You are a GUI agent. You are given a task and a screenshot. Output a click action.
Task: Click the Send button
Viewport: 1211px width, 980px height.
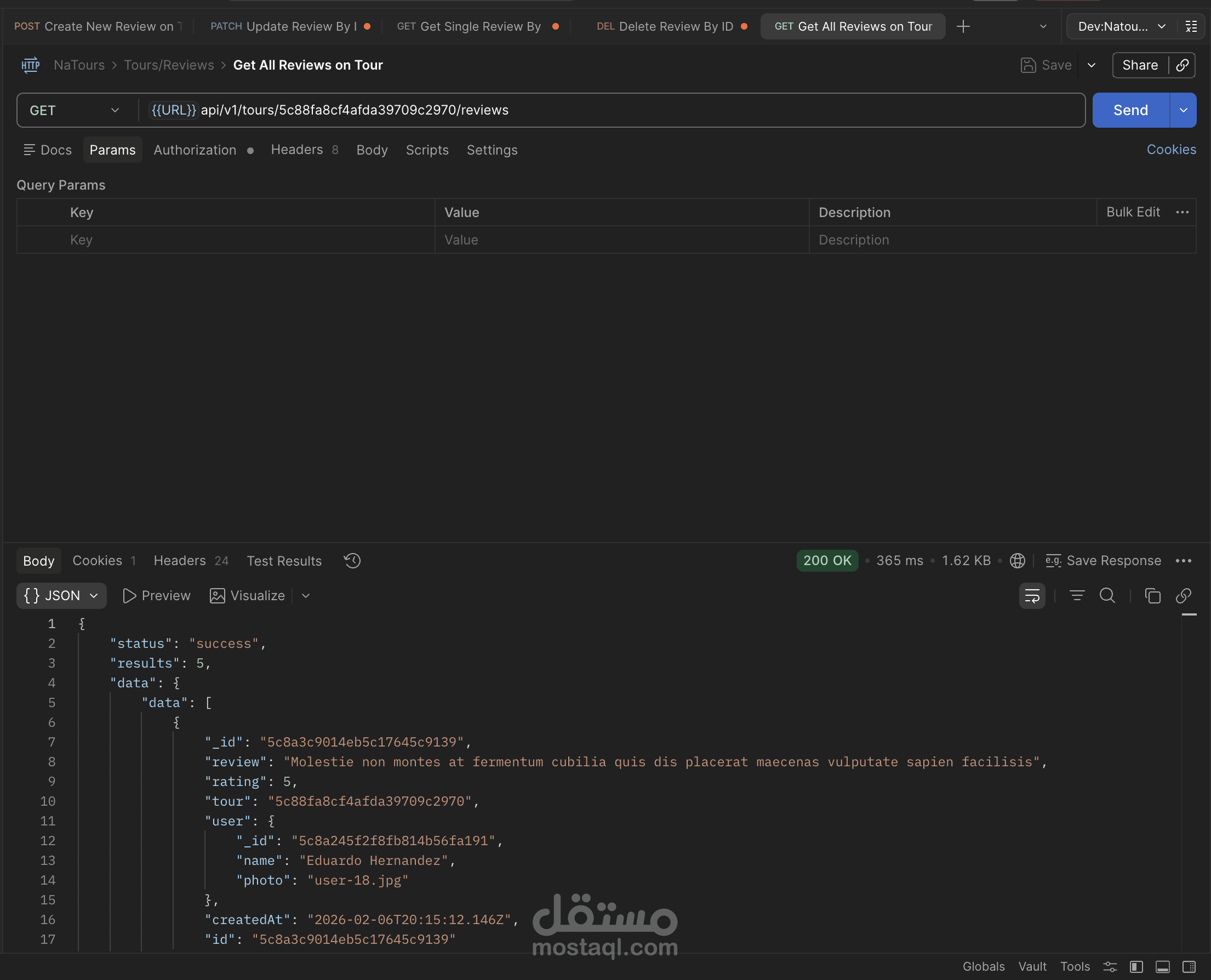(x=1130, y=110)
